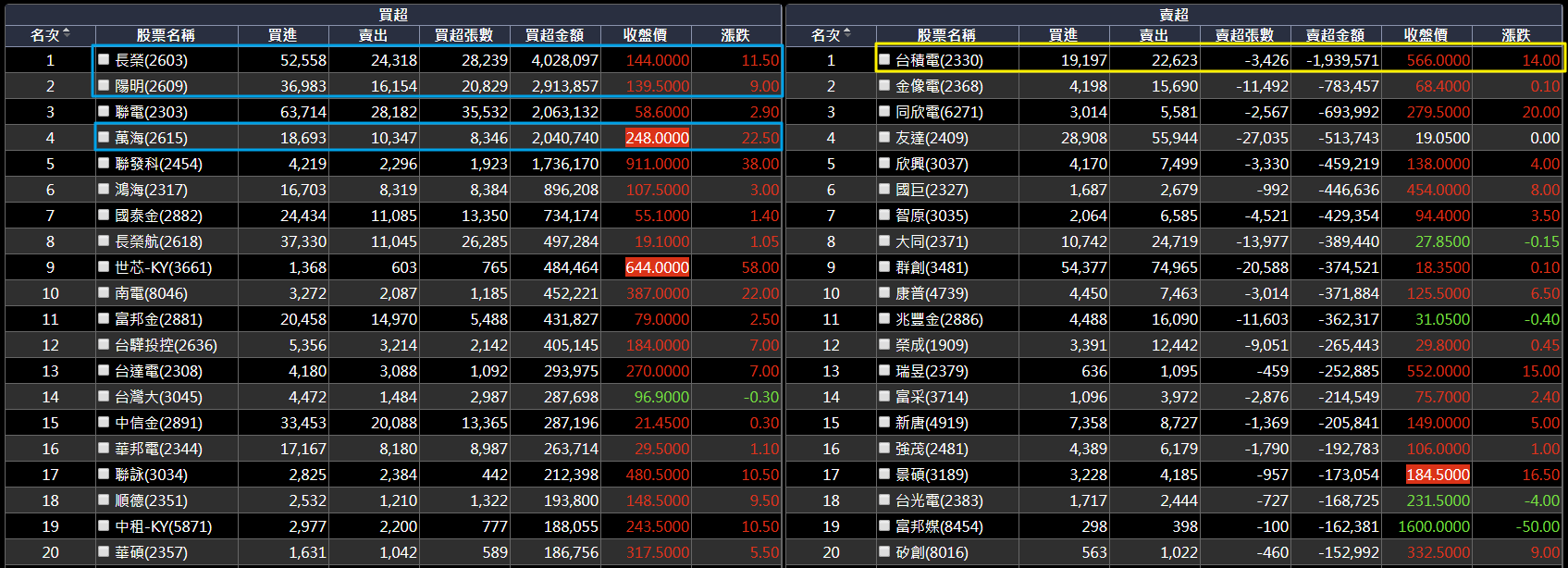Click 賣出 column header in 買超 table

coord(373,35)
